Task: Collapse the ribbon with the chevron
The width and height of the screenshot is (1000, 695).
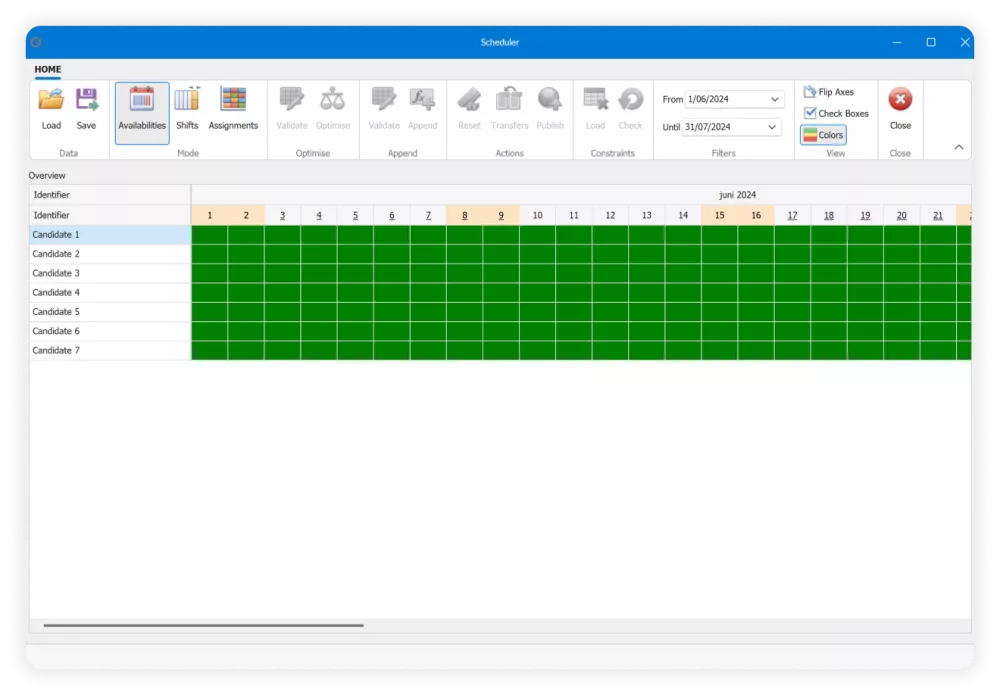Action: click(959, 147)
